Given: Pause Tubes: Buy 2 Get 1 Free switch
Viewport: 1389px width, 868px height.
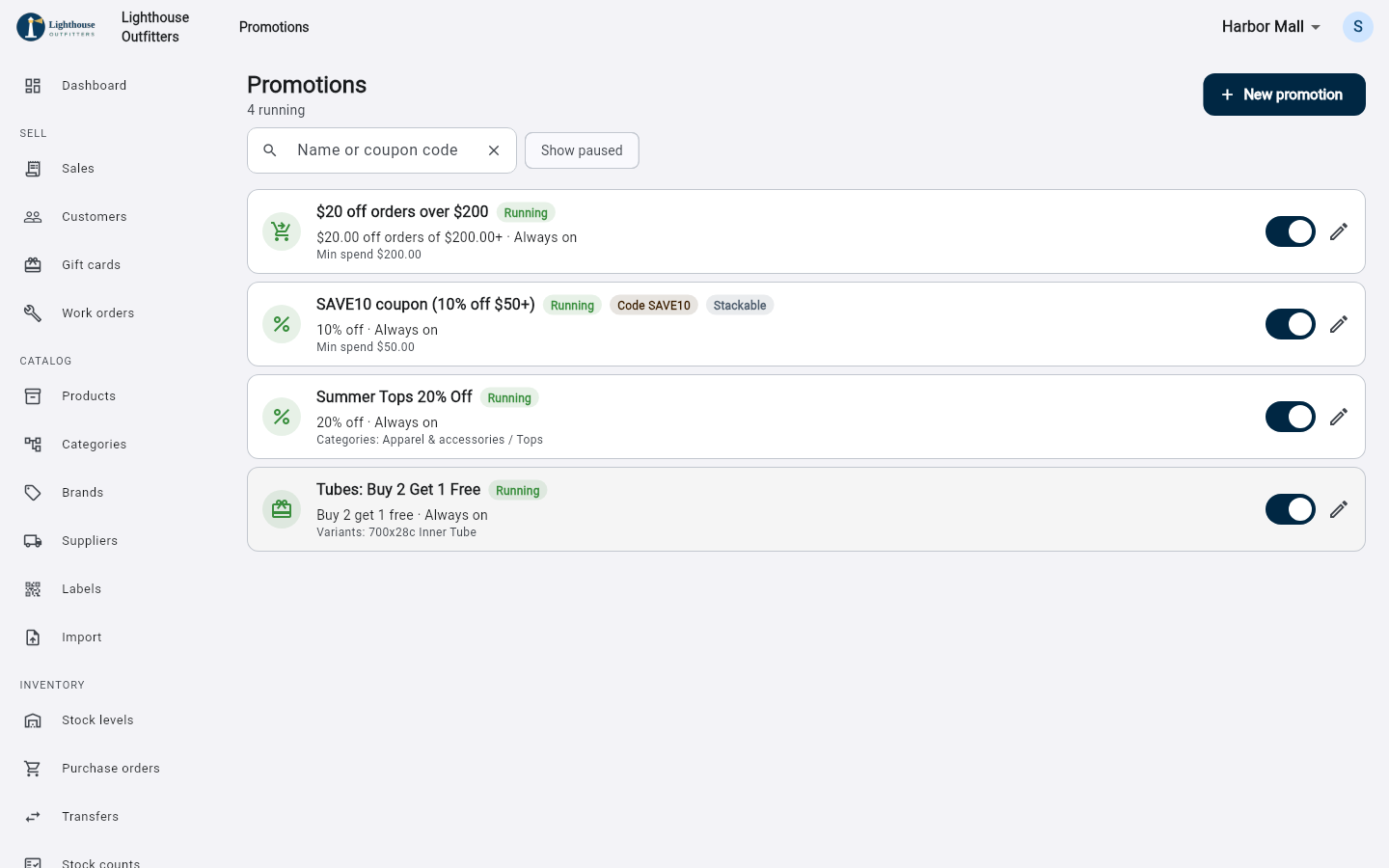Looking at the screenshot, I should click(1291, 509).
